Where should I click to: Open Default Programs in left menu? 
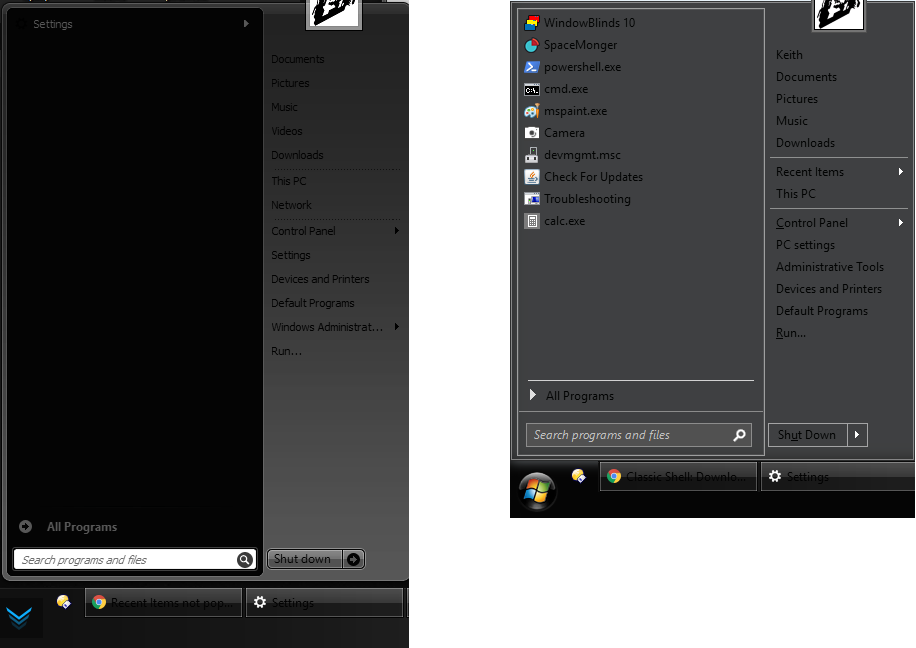(x=313, y=303)
